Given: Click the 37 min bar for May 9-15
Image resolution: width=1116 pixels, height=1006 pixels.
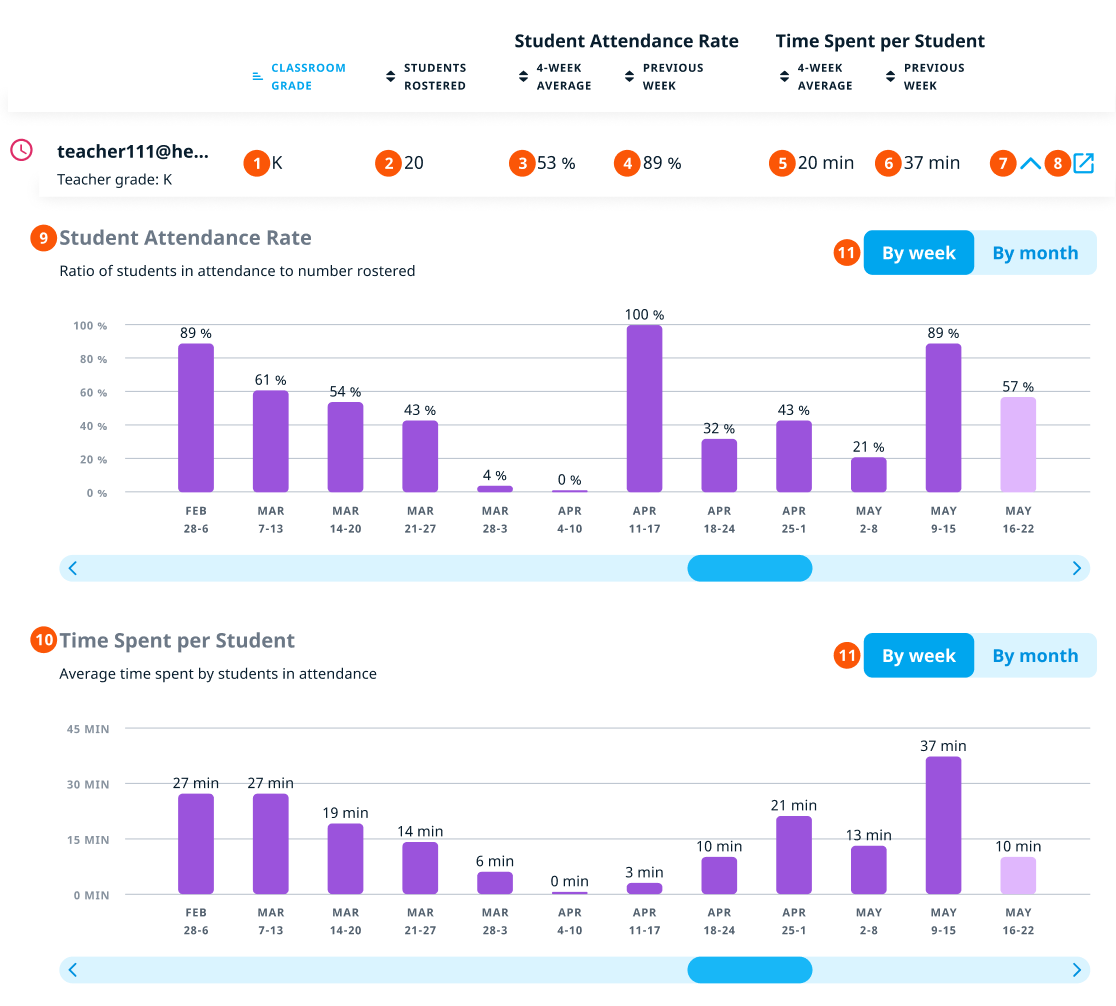Looking at the screenshot, I should 943,825.
